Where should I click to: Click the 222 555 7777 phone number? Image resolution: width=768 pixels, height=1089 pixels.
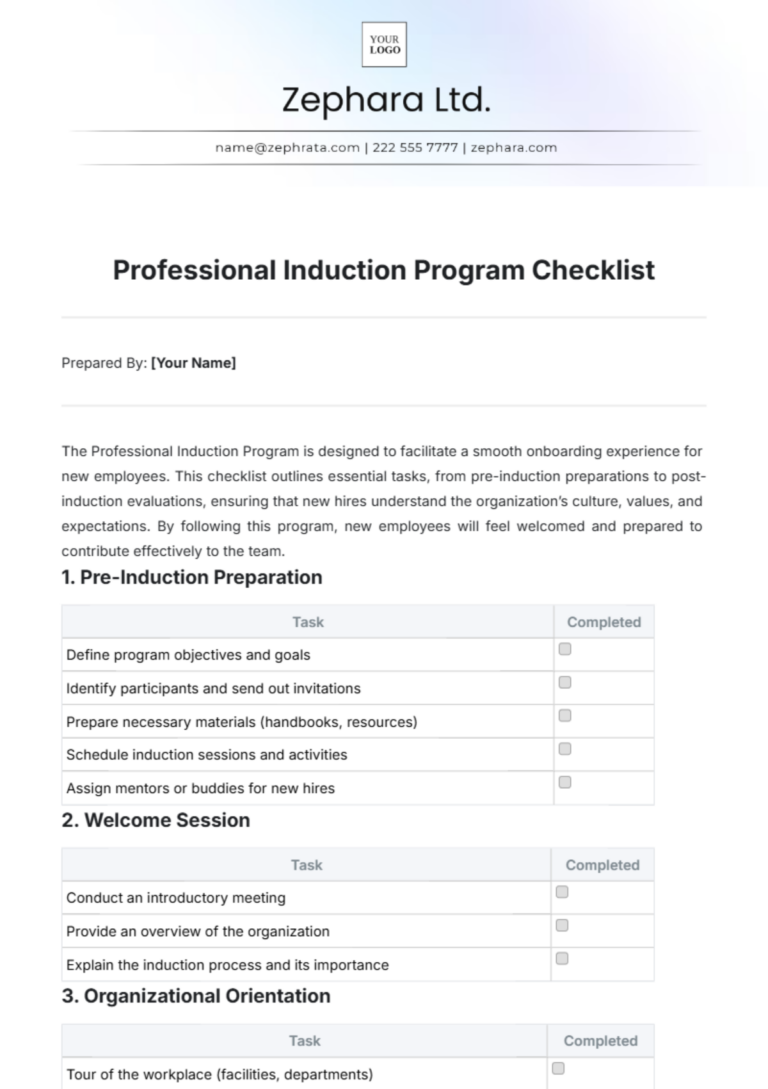point(415,147)
